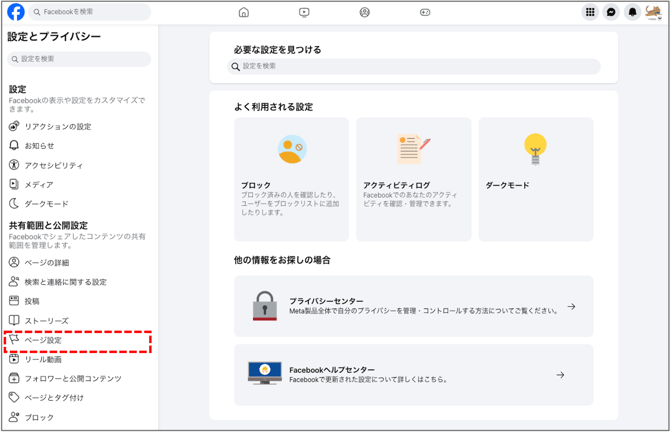
Task: Open the Messenger icon
Action: (611, 12)
